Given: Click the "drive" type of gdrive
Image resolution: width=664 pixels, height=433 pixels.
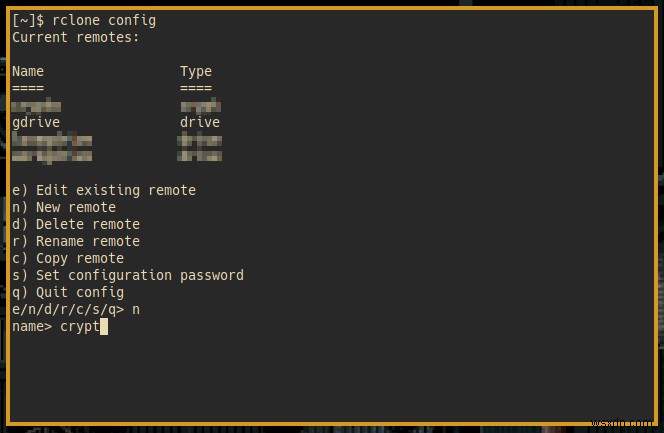Looking at the screenshot, I should coord(200,122).
